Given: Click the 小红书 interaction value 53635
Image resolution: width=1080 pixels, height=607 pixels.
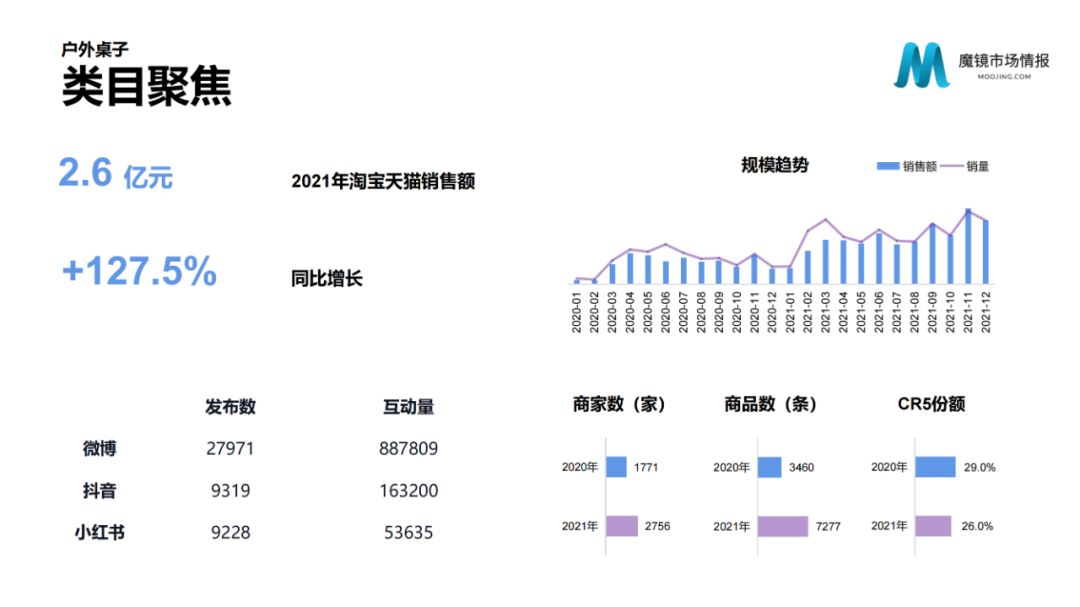Looking at the screenshot, I should [408, 533].
